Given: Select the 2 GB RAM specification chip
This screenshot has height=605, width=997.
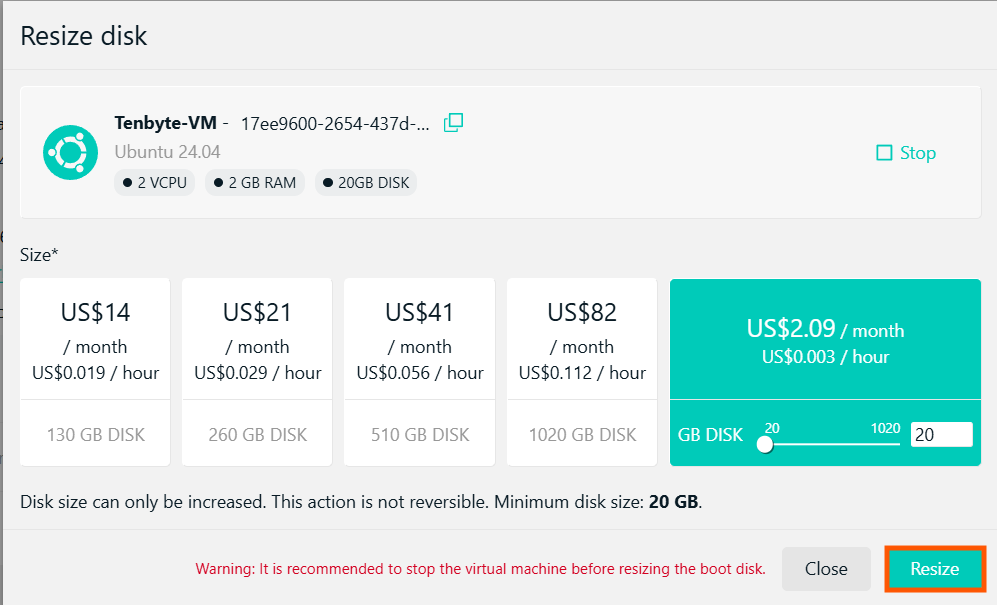Looking at the screenshot, I should pos(255,182).
